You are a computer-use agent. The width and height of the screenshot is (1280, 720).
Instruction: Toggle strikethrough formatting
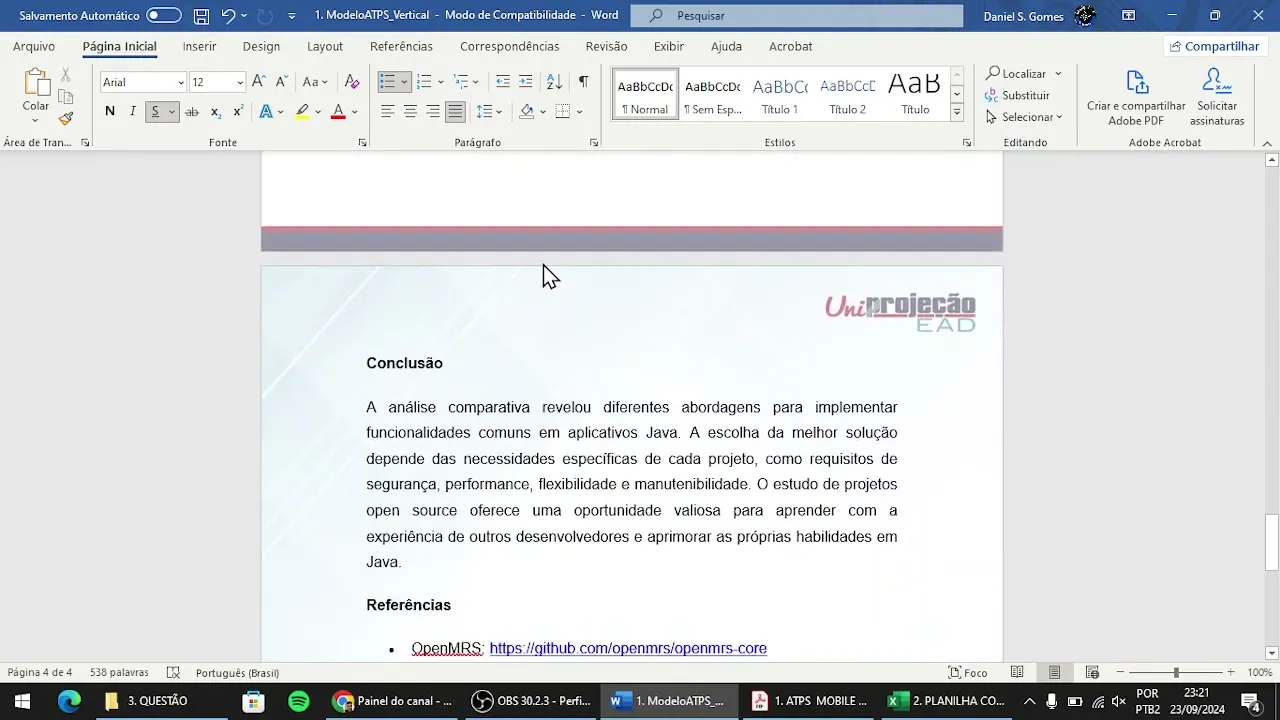pyautogui.click(x=192, y=112)
